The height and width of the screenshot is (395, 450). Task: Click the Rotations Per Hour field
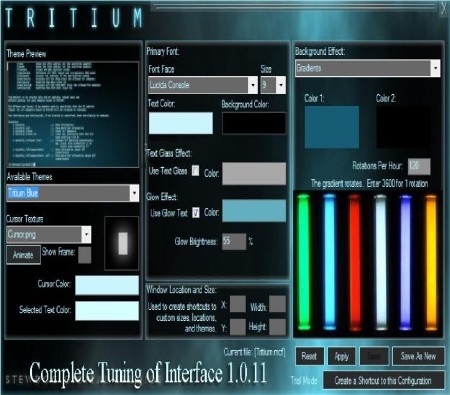click(419, 166)
